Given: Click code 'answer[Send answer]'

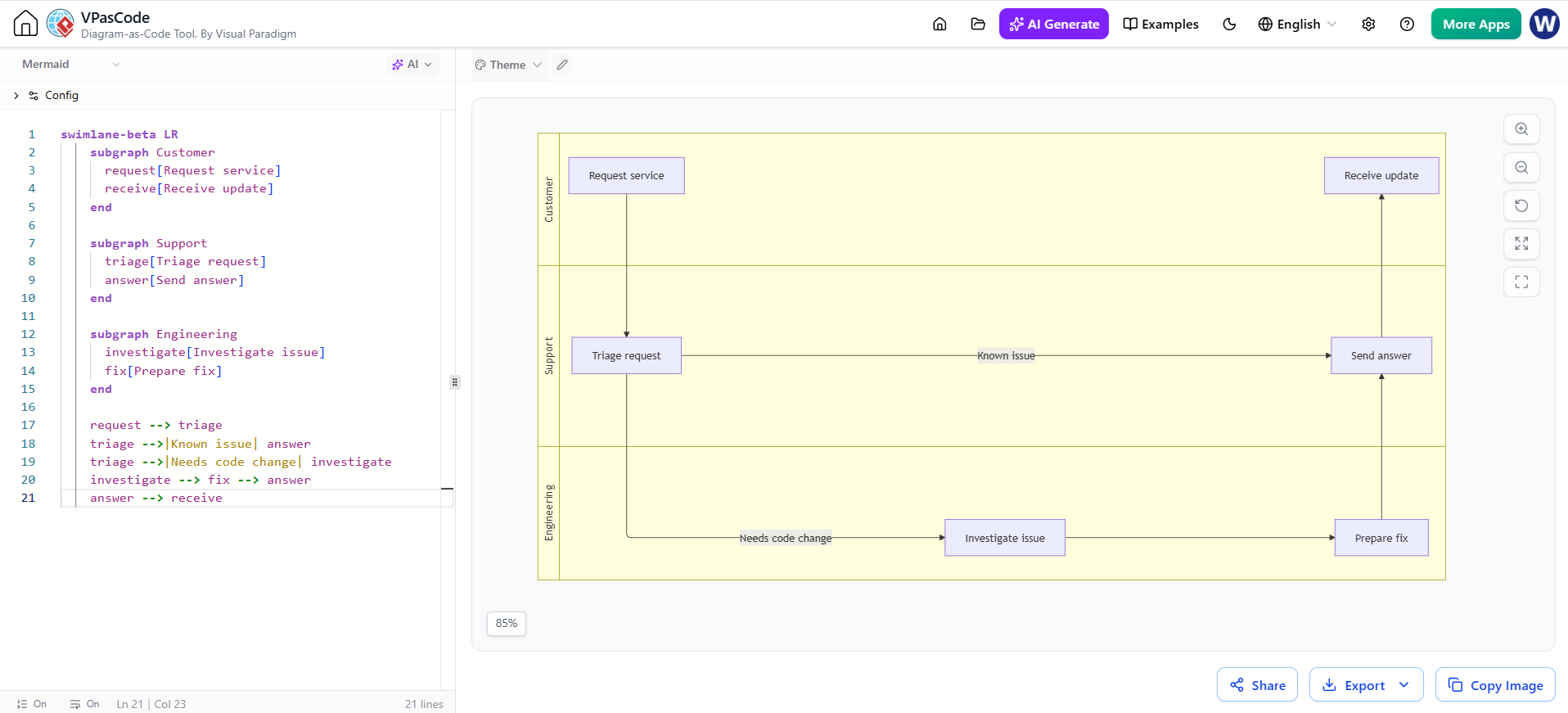Looking at the screenshot, I should click(174, 280).
